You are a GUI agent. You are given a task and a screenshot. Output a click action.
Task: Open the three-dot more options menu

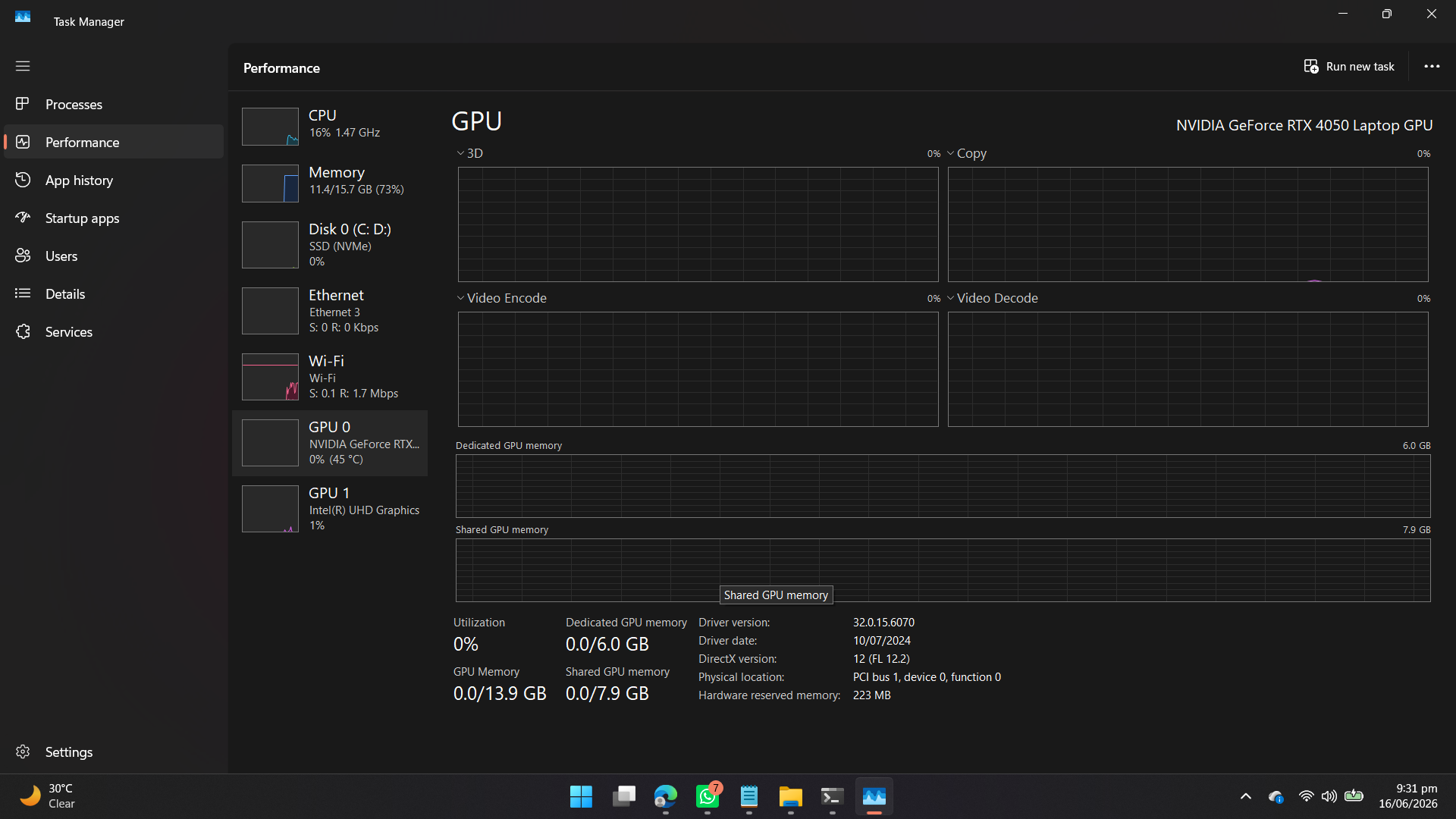[x=1432, y=67]
